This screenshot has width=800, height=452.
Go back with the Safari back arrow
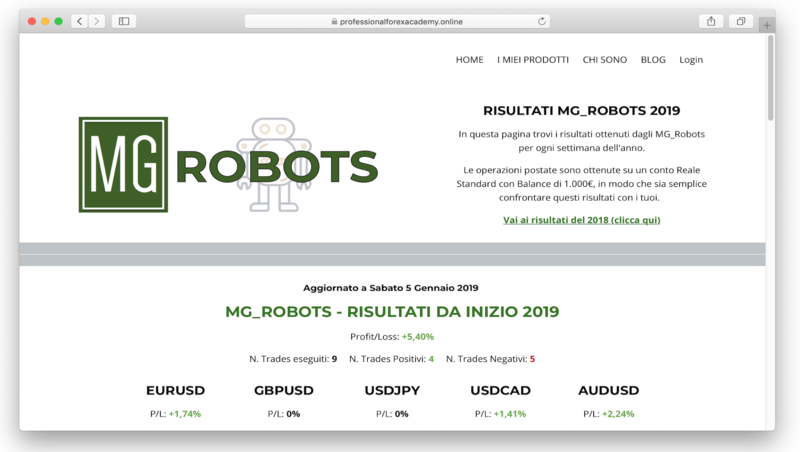pyautogui.click(x=80, y=21)
